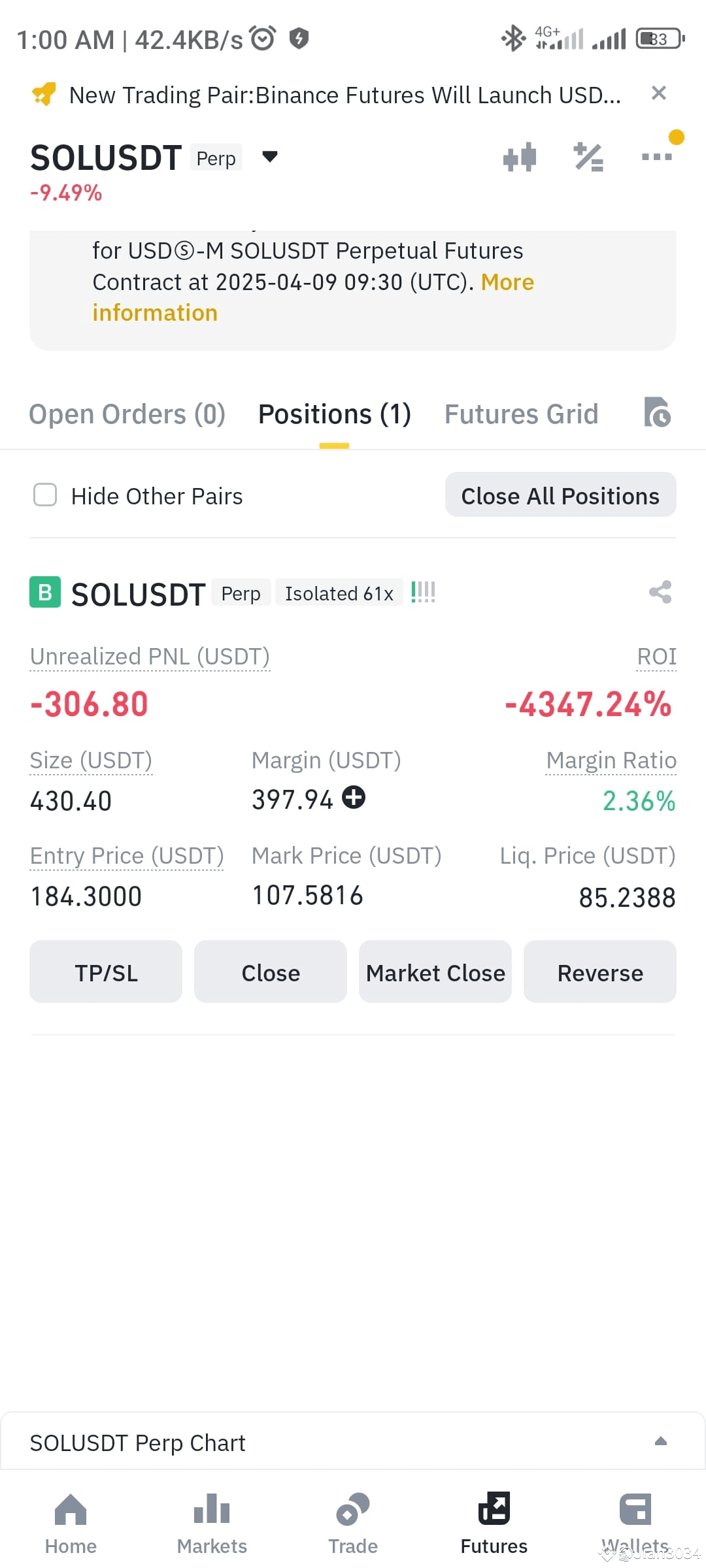Open the More information link
The image size is (706, 1568).
tap(313, 297)
